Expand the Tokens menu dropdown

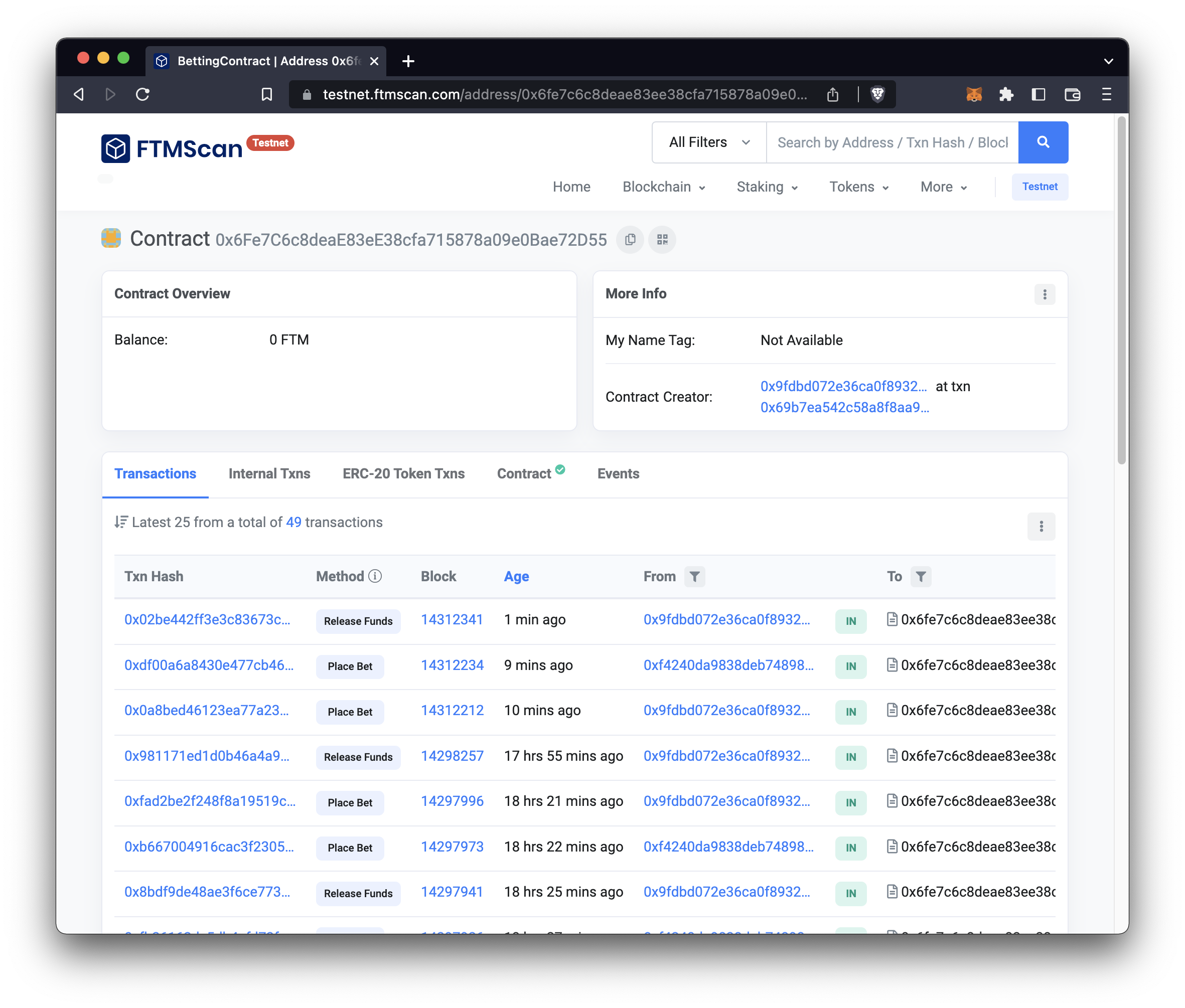click(858, 187)
